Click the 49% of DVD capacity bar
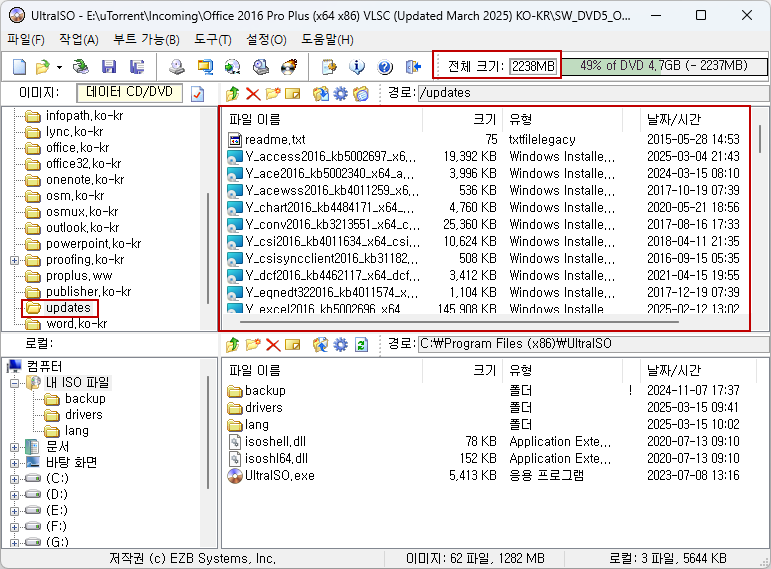This screenshot has width=771, height=569. 664,66
